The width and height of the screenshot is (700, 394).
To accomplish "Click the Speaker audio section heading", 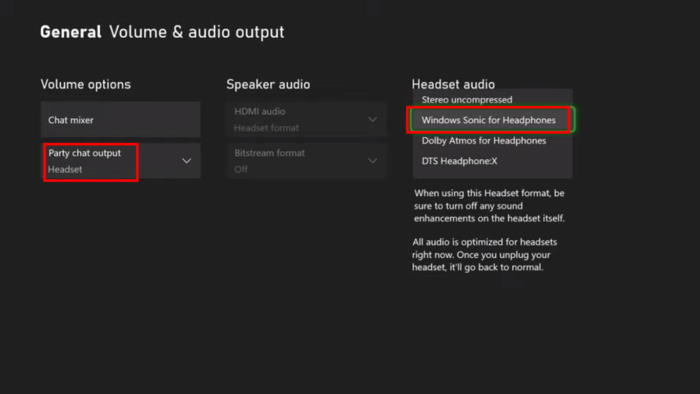I will 268,84.
